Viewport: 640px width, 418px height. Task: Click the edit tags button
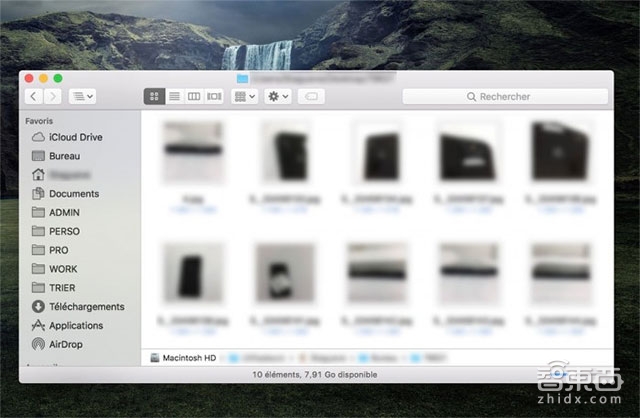click(311, 97)
